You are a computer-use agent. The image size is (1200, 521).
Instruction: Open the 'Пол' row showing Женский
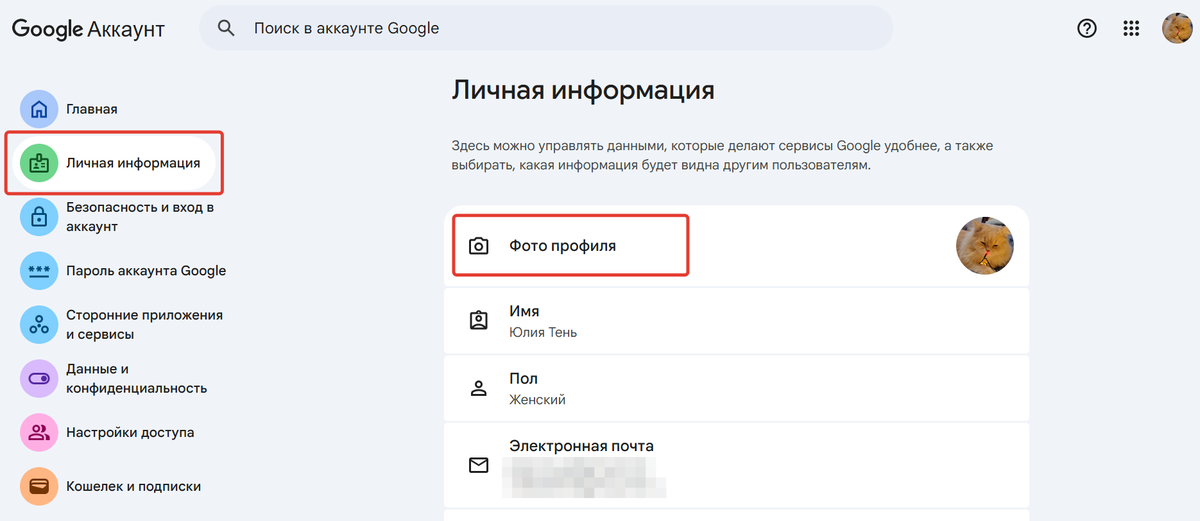tap(736, 388)
